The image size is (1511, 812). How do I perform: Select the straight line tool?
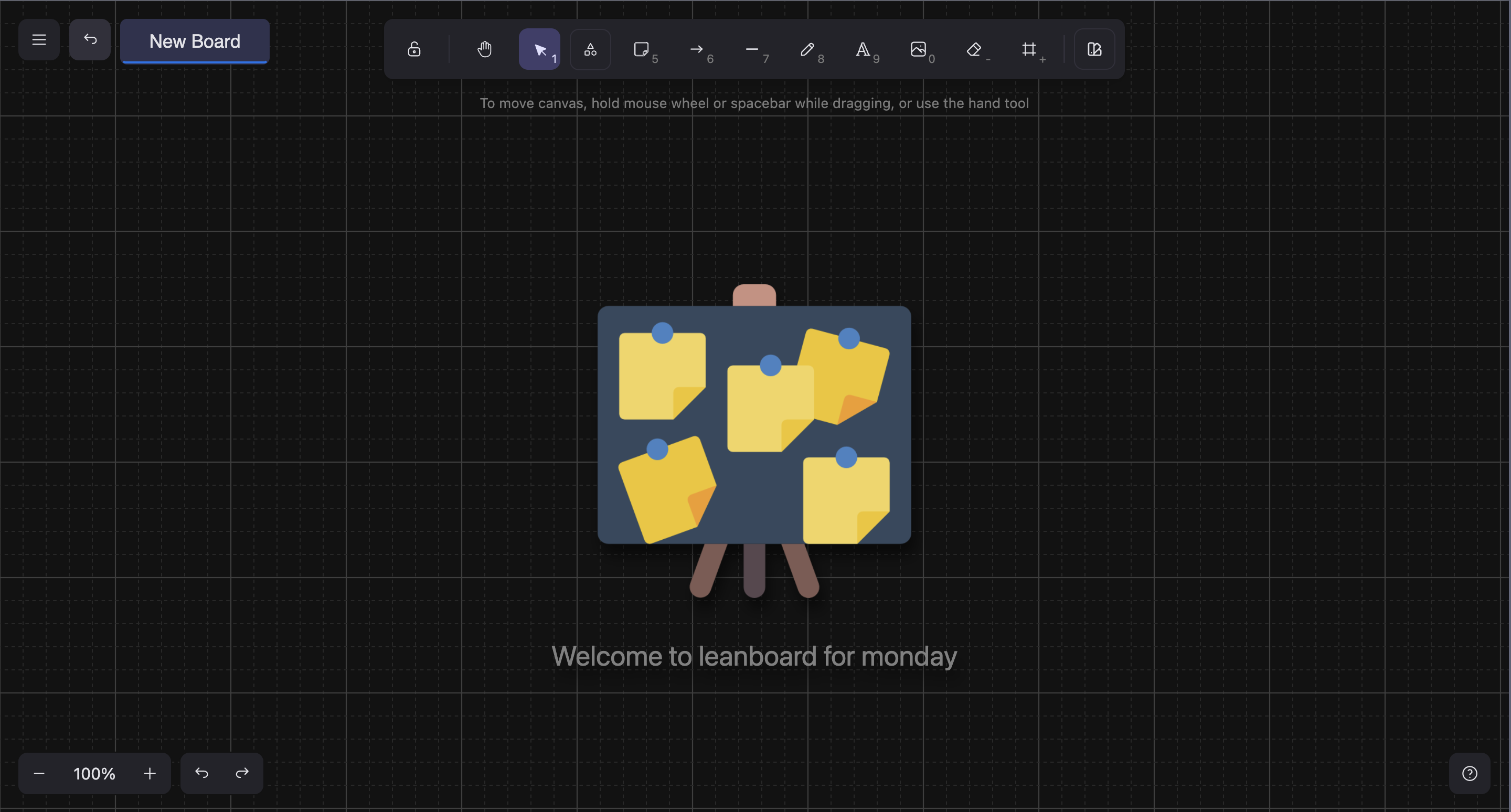point(752,49)
